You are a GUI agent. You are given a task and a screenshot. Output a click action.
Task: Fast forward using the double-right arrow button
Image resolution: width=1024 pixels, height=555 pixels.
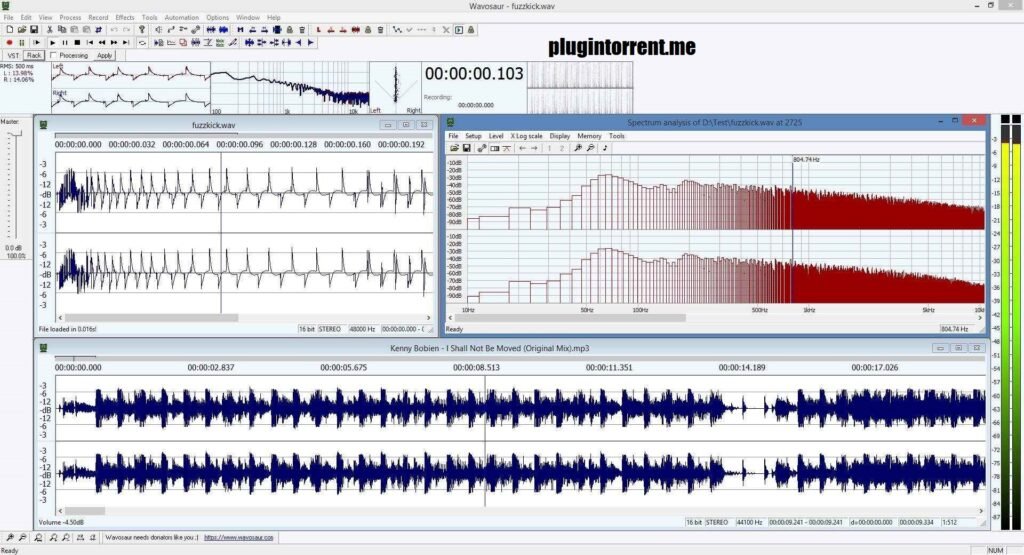pyautogui.click(x=114, y=42)
